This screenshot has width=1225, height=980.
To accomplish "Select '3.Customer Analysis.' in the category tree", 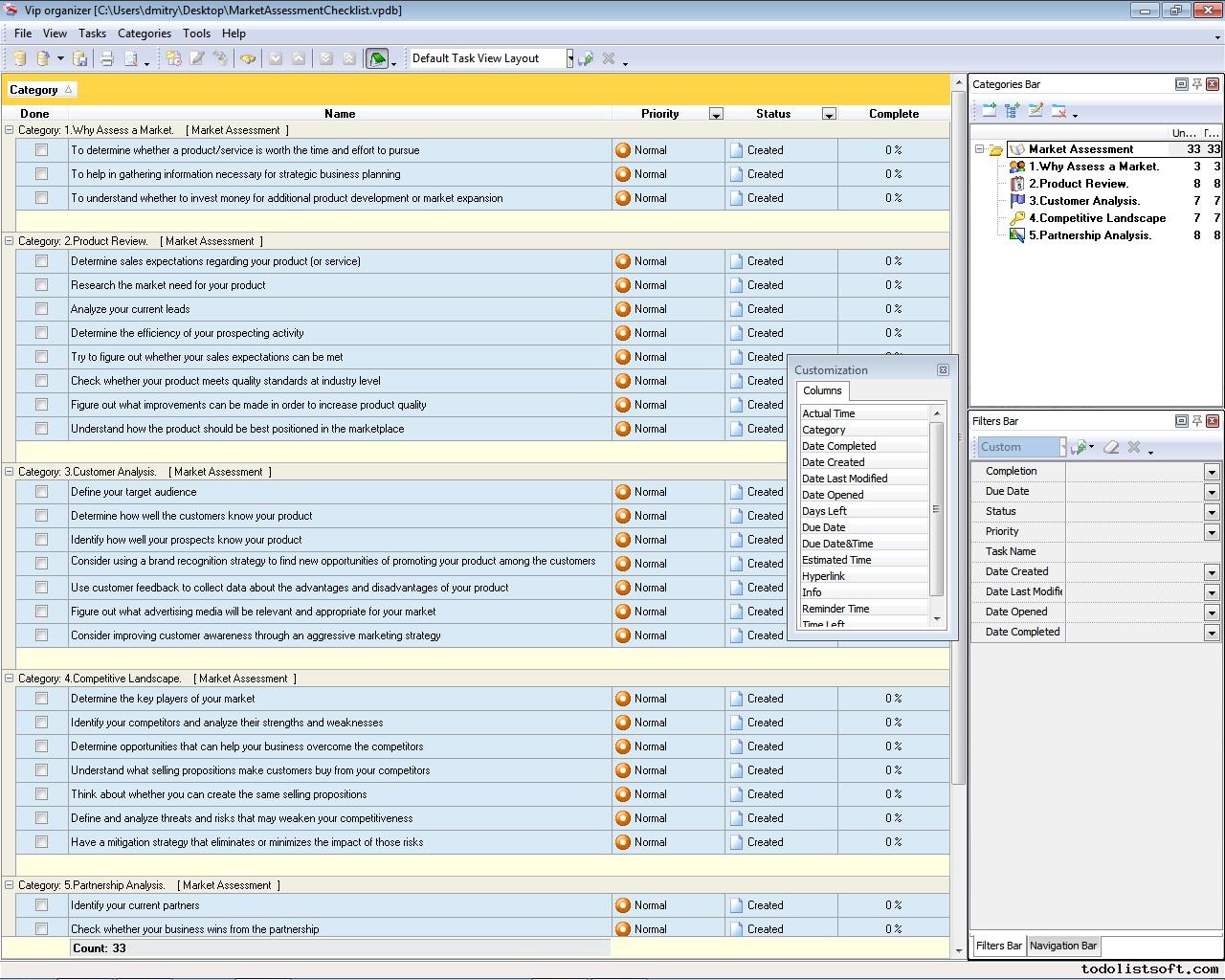I will (1083, 201).
